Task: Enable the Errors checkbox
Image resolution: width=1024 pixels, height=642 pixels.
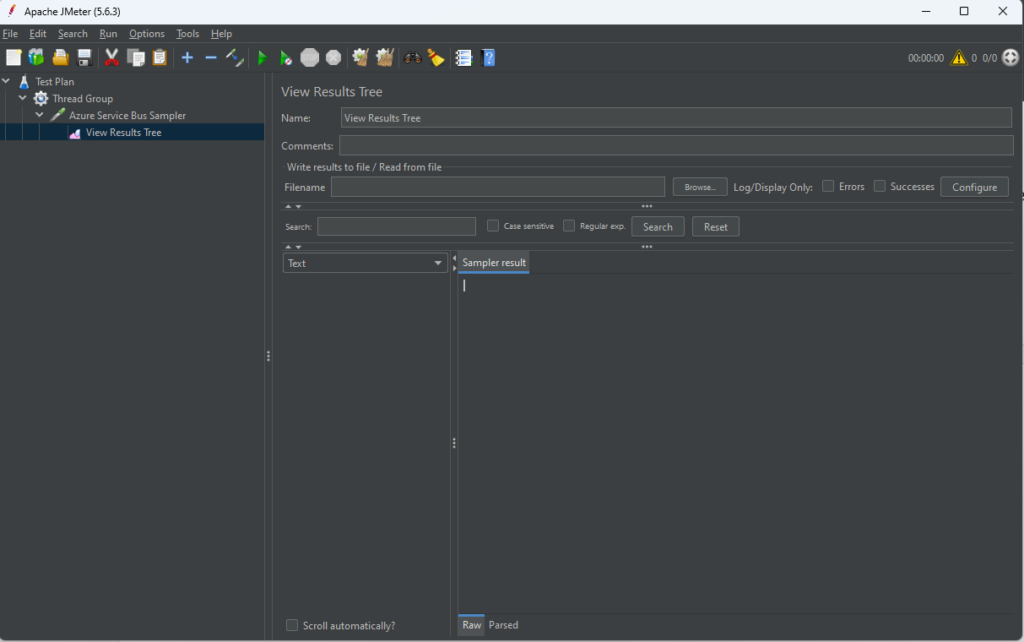Action: point(828,186)
